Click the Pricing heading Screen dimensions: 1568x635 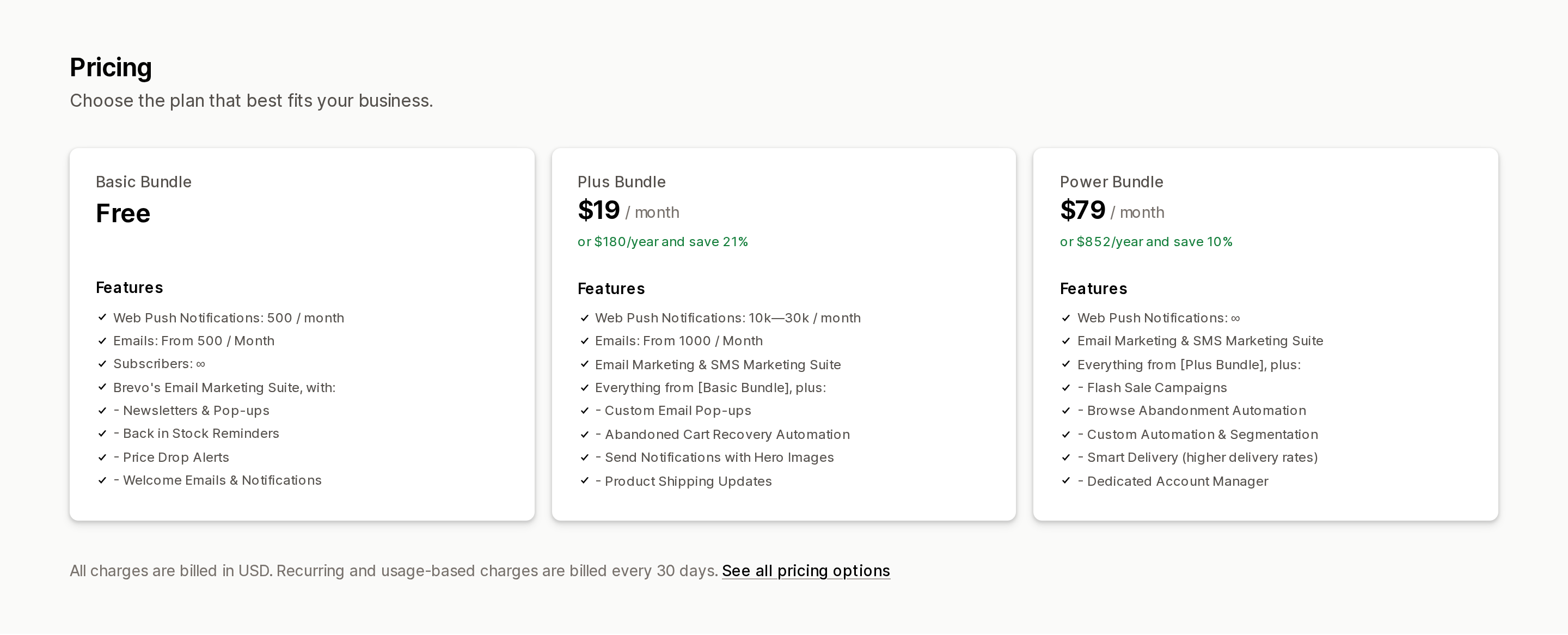point(111,67)
